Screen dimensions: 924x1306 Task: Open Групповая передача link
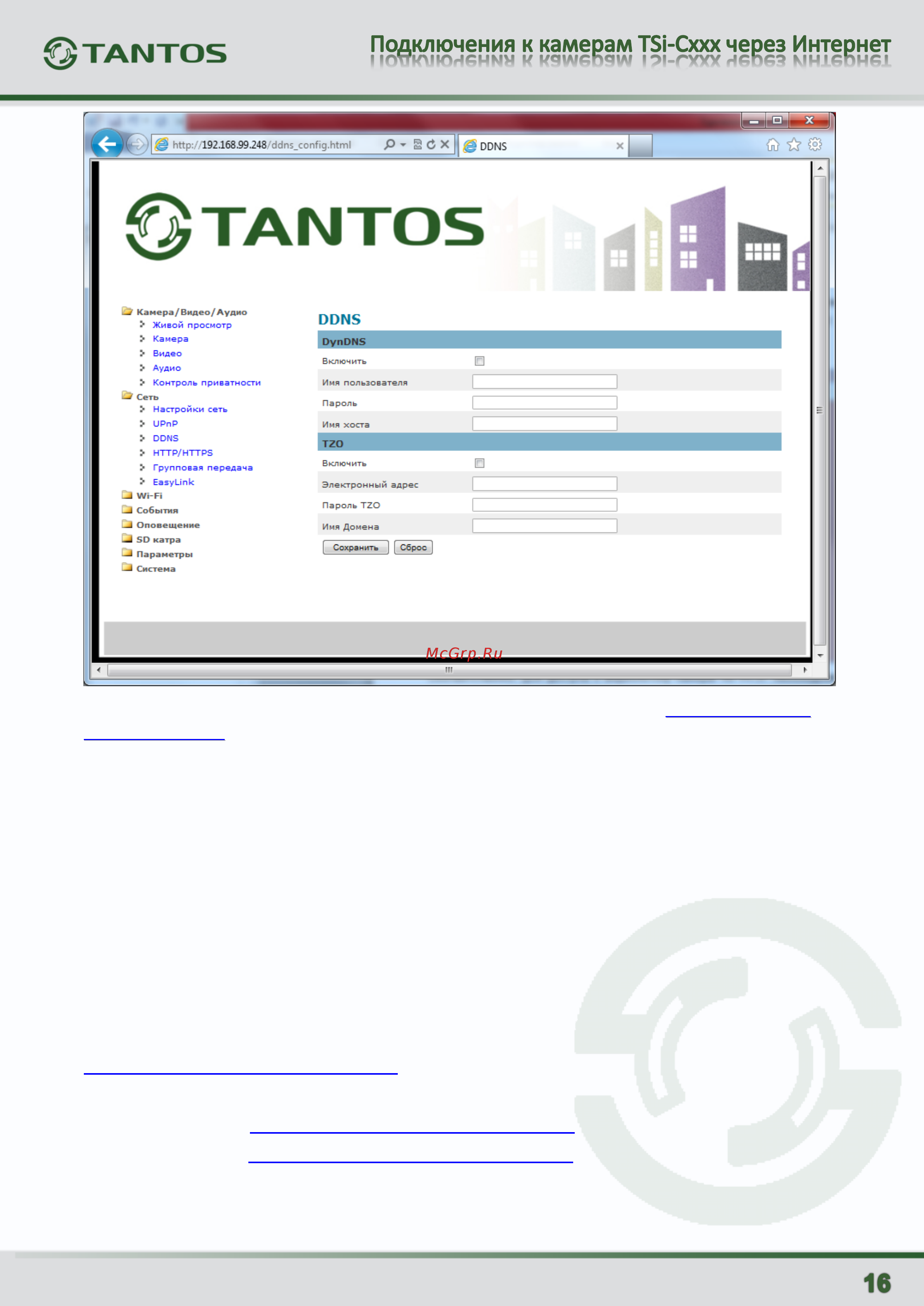point(203,467)
